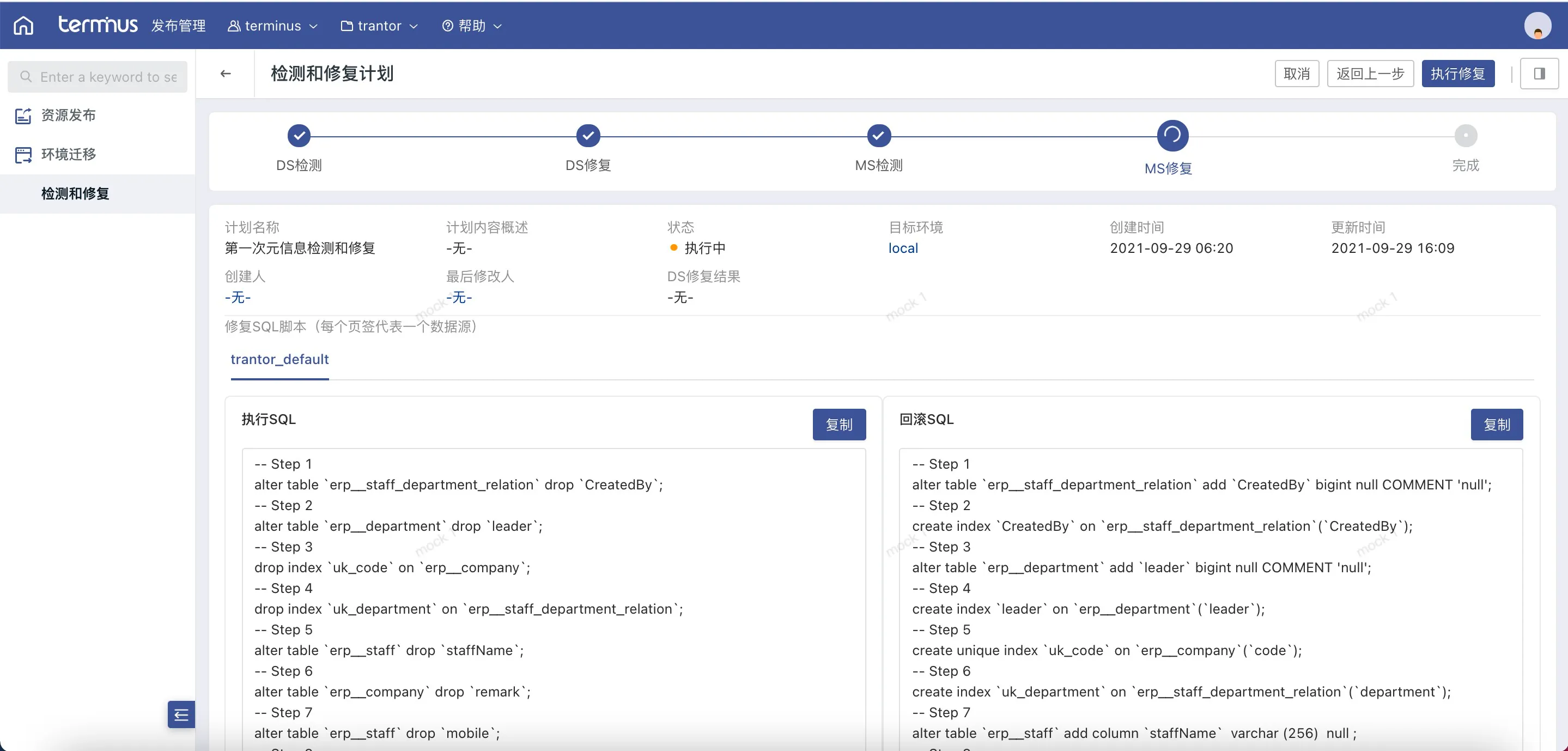Viewport: 1568px width, 751px height.
Task: Click the create unique index `uk_code` line
Action: [1107, 651]
